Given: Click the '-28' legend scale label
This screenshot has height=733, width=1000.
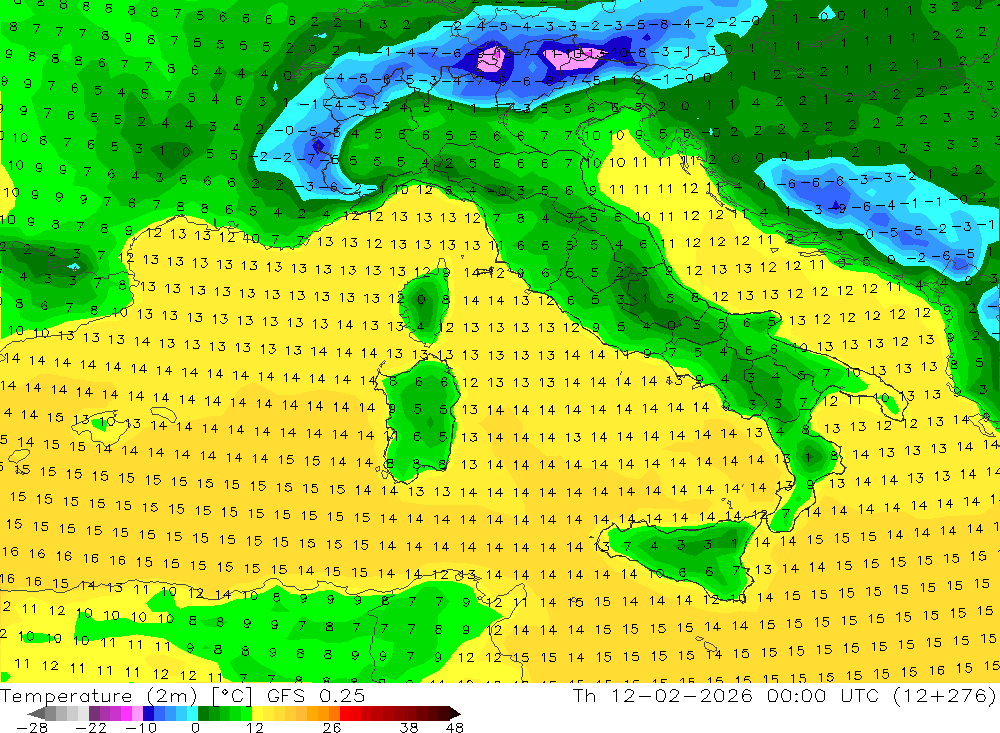Looking at the screenshot, I should pos(32,727).
